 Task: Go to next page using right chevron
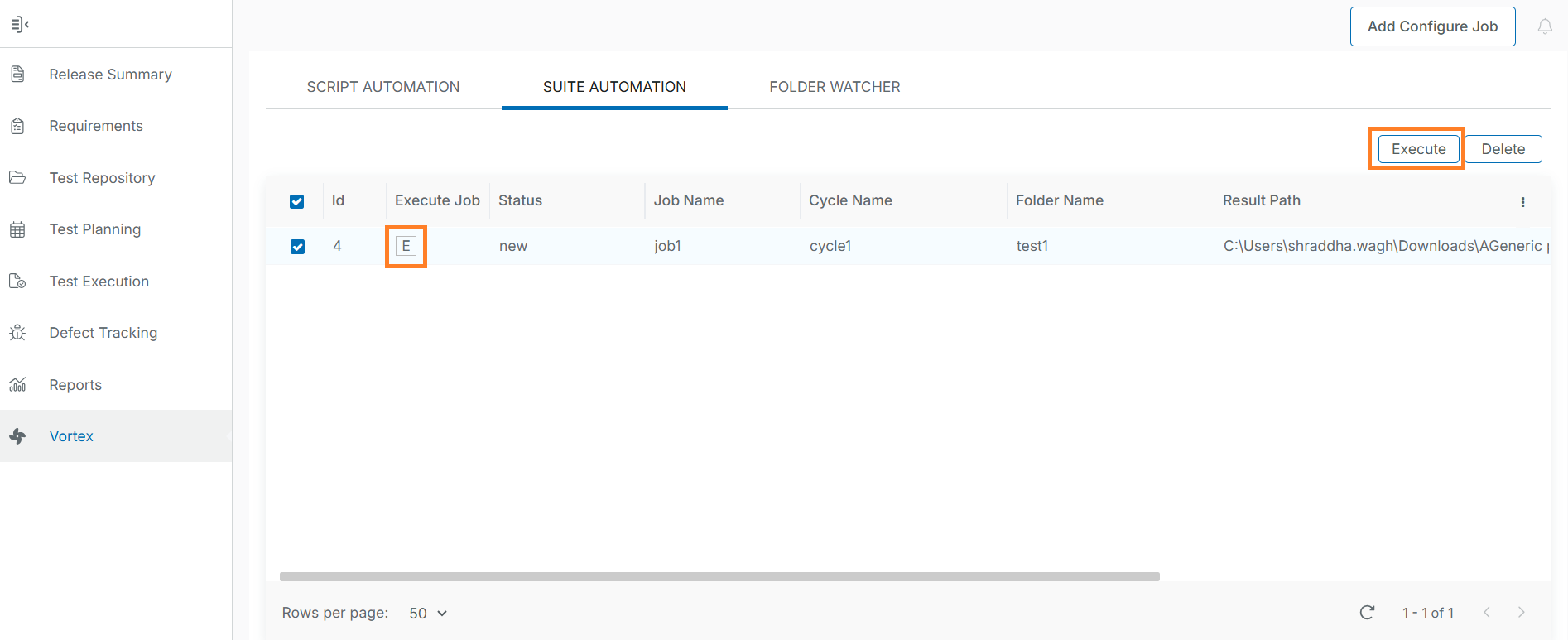click(x=1521, y=613)
